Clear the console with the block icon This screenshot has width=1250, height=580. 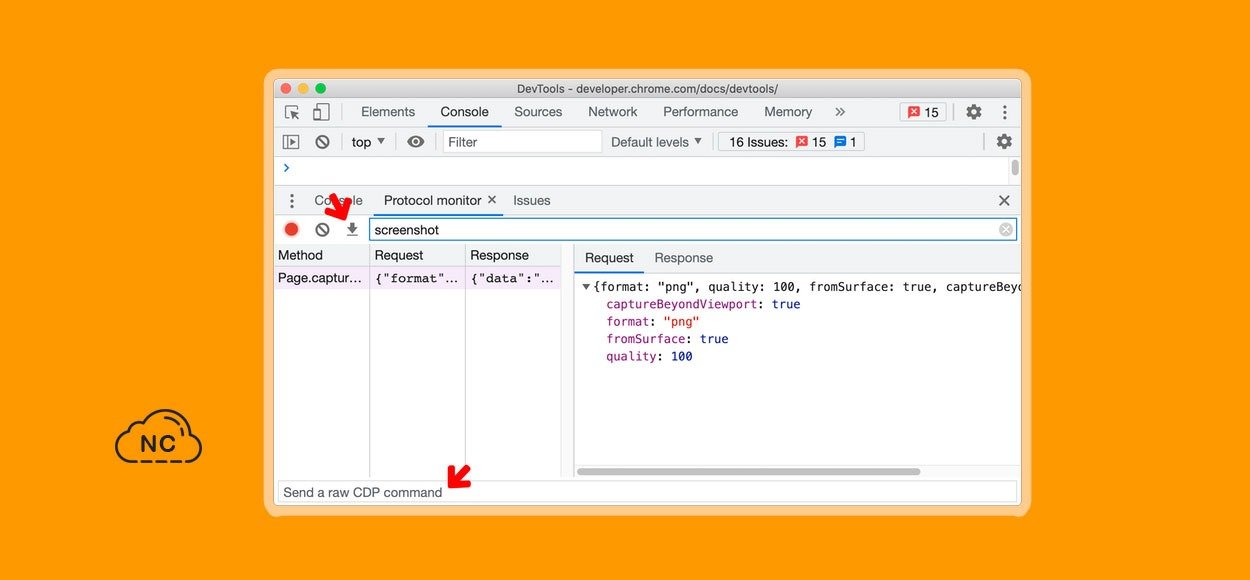coord(322,142)
